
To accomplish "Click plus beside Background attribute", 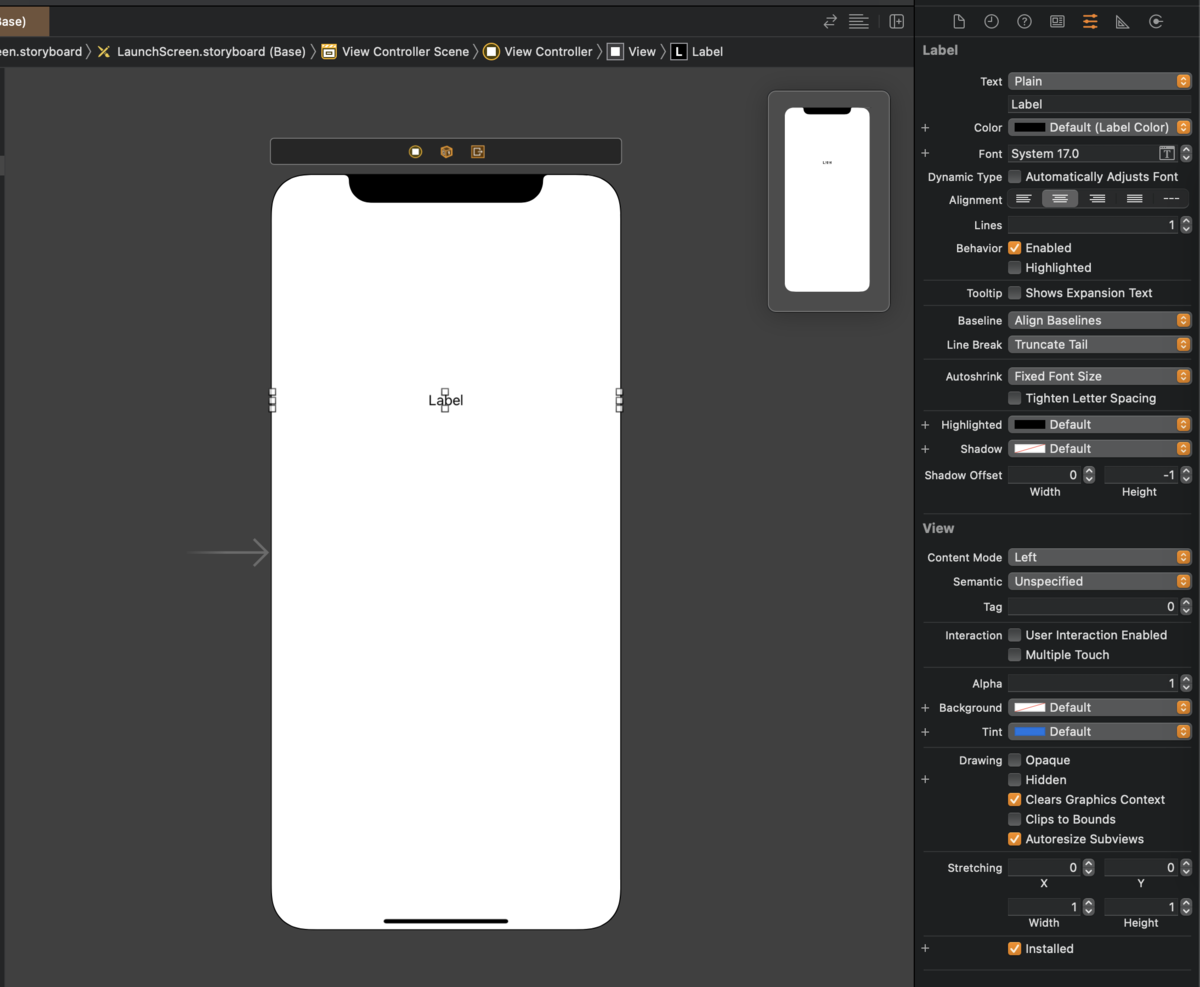I will (x=925, y=708).
